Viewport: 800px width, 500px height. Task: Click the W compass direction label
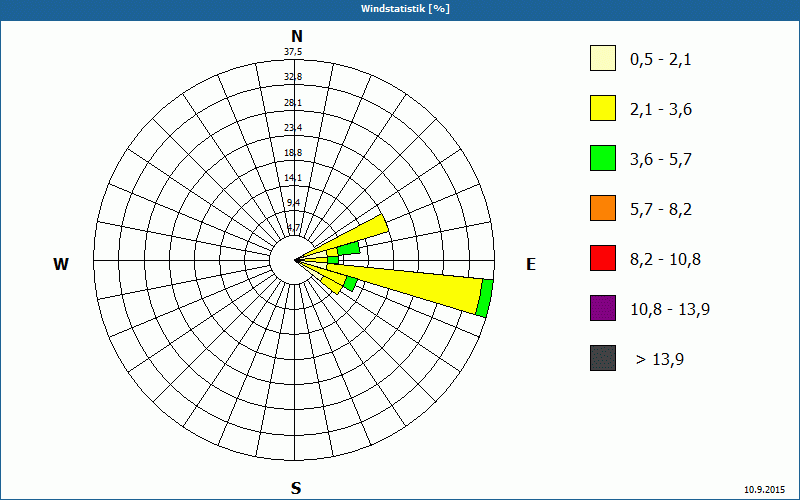61,264
